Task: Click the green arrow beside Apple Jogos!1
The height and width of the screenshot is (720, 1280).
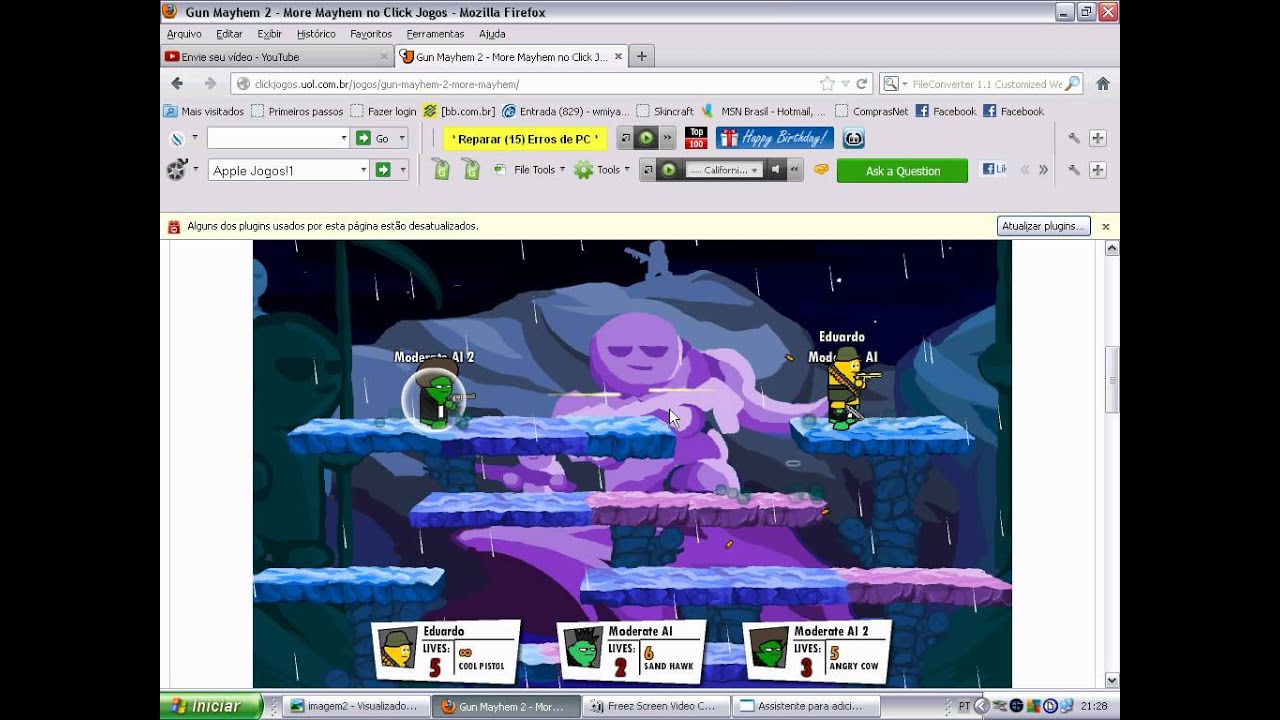Action: (x=382, y=171)
